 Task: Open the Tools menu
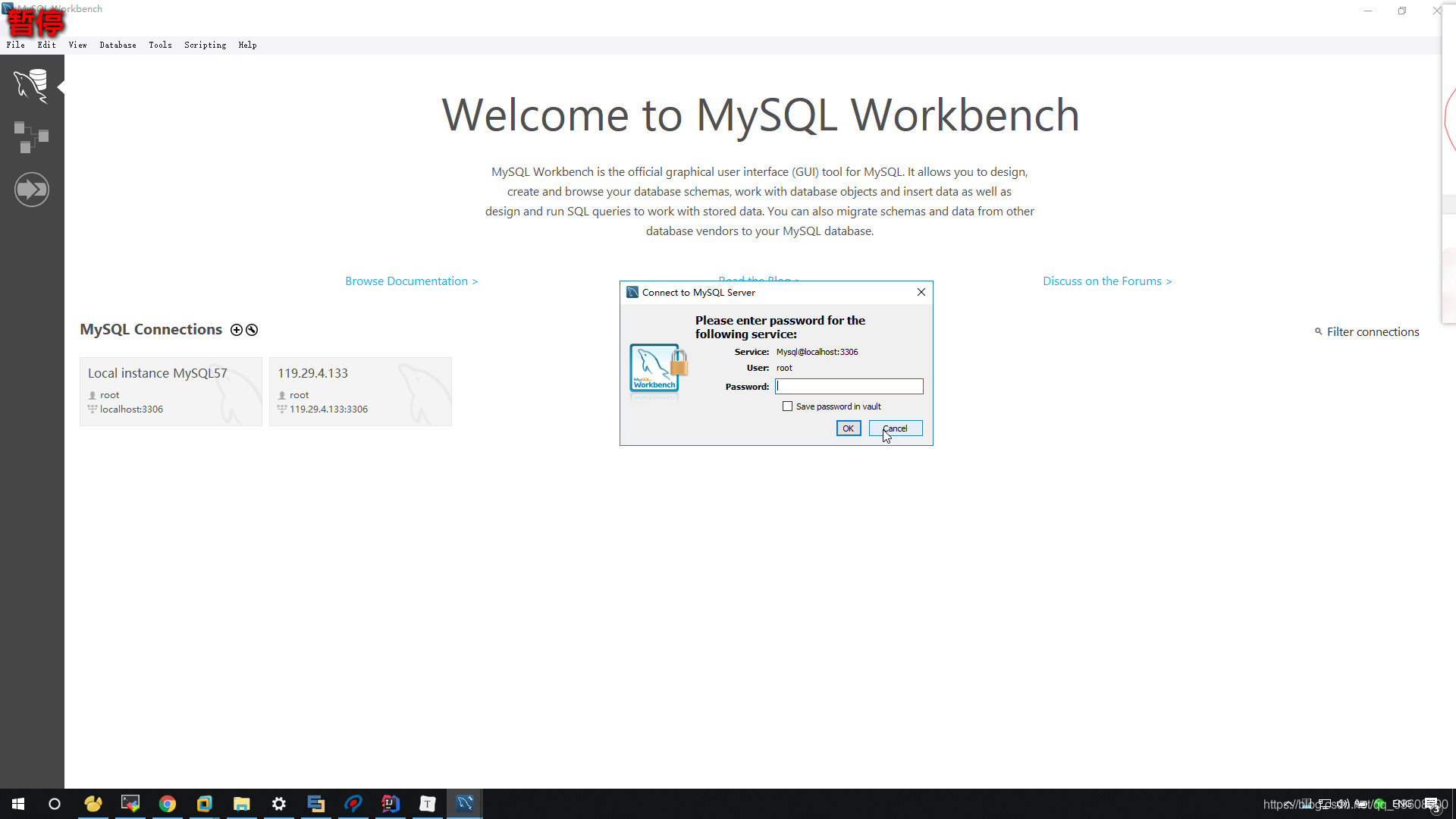point(160,45)
